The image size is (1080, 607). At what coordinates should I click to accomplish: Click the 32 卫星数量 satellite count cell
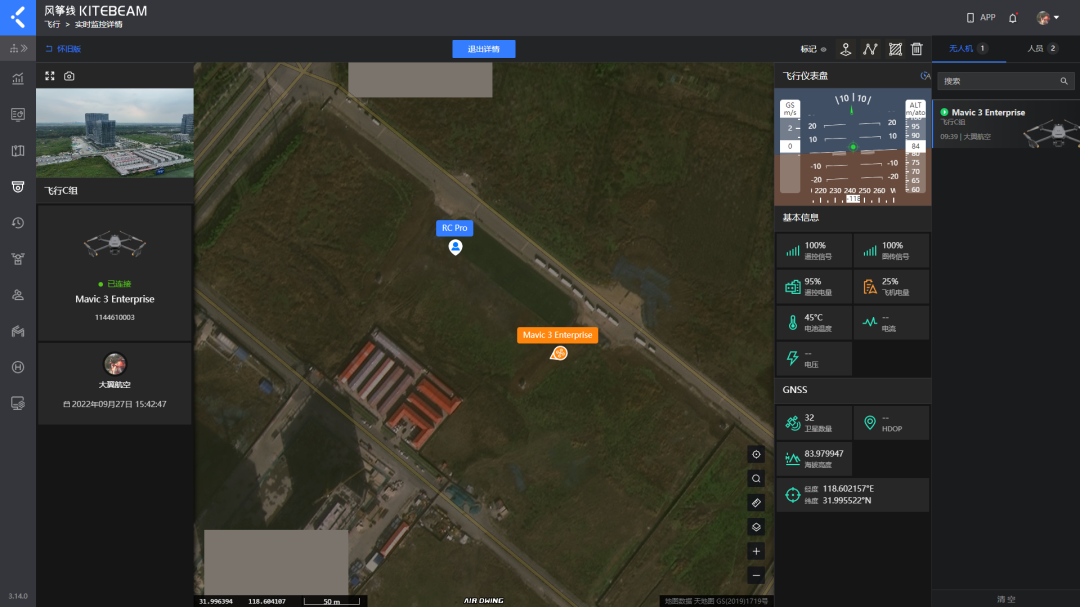pyautogui.click(x=814, y=422)
